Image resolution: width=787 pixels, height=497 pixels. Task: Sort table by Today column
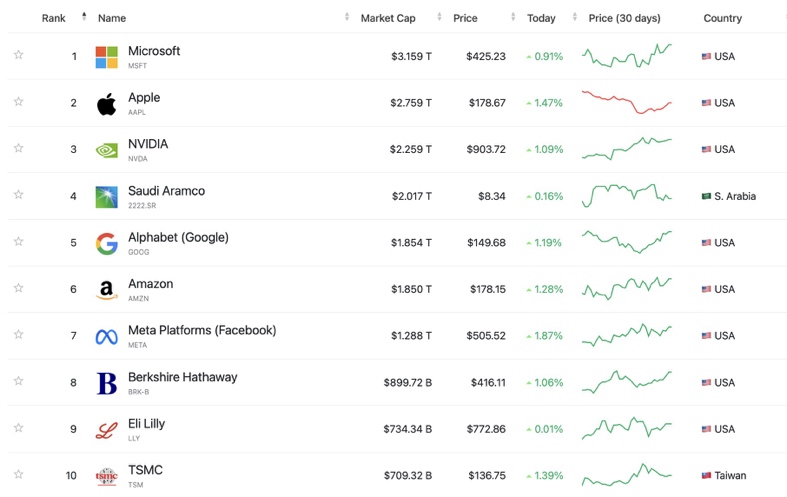(x=541, y=18)
